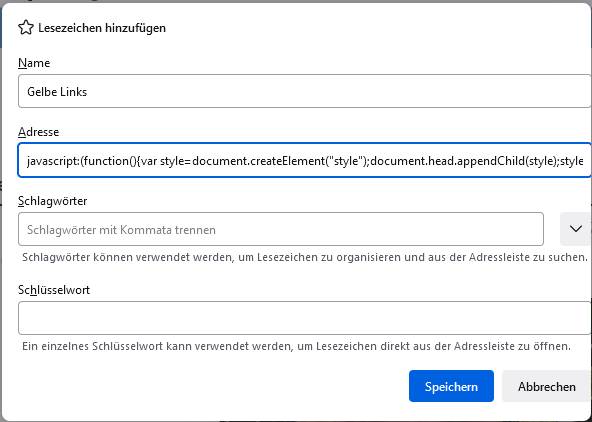Focus the empty Schlüsselwort input field
The width and height of the screenshot is (592, 422).
304,318
